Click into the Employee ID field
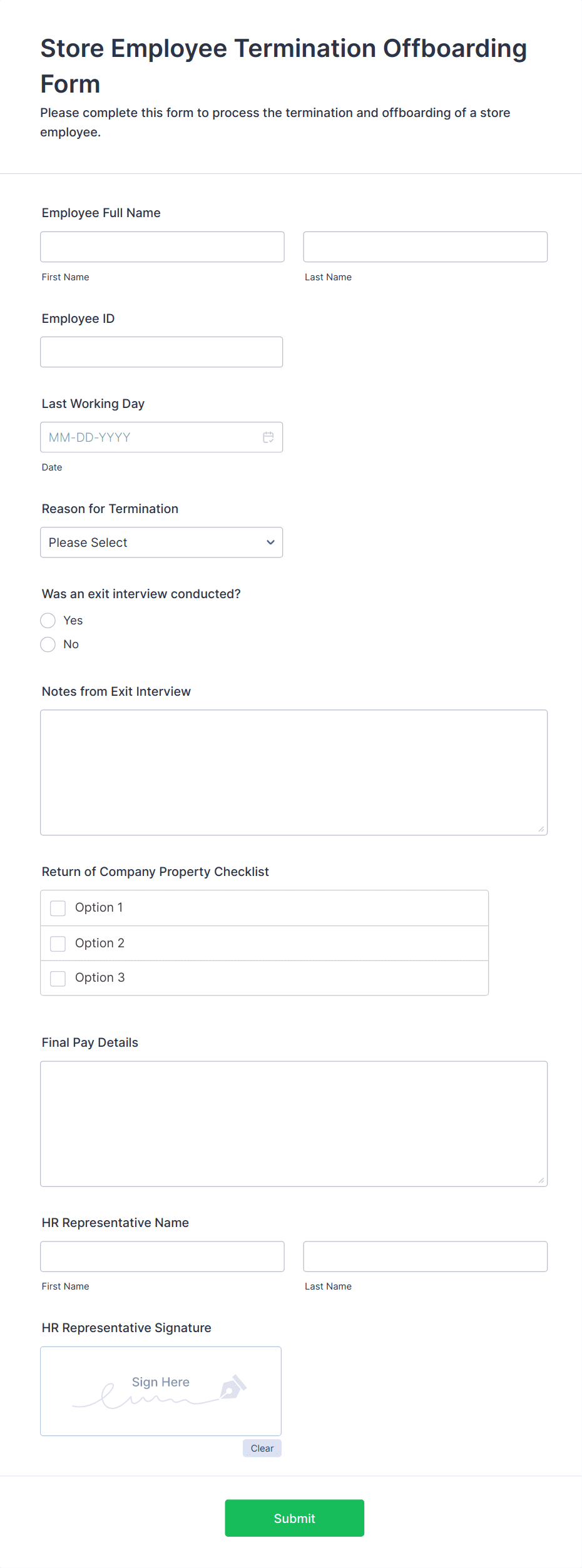The image size is (582, 1568). 161,352
